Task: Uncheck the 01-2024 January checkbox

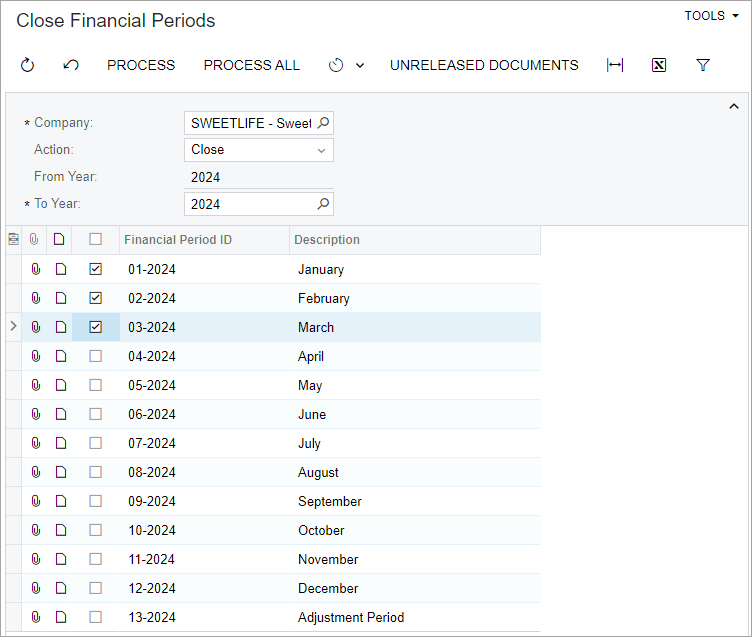Action: tap(96, 269)
